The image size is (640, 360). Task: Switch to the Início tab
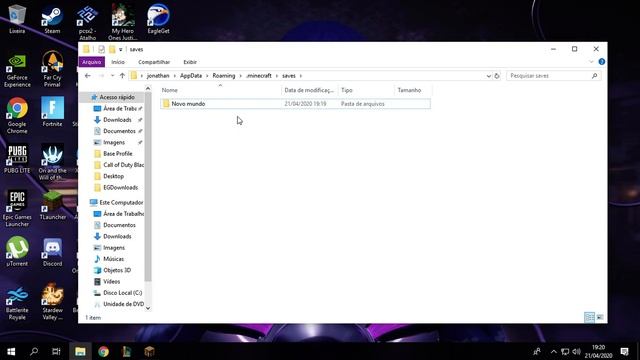(118, 62)
